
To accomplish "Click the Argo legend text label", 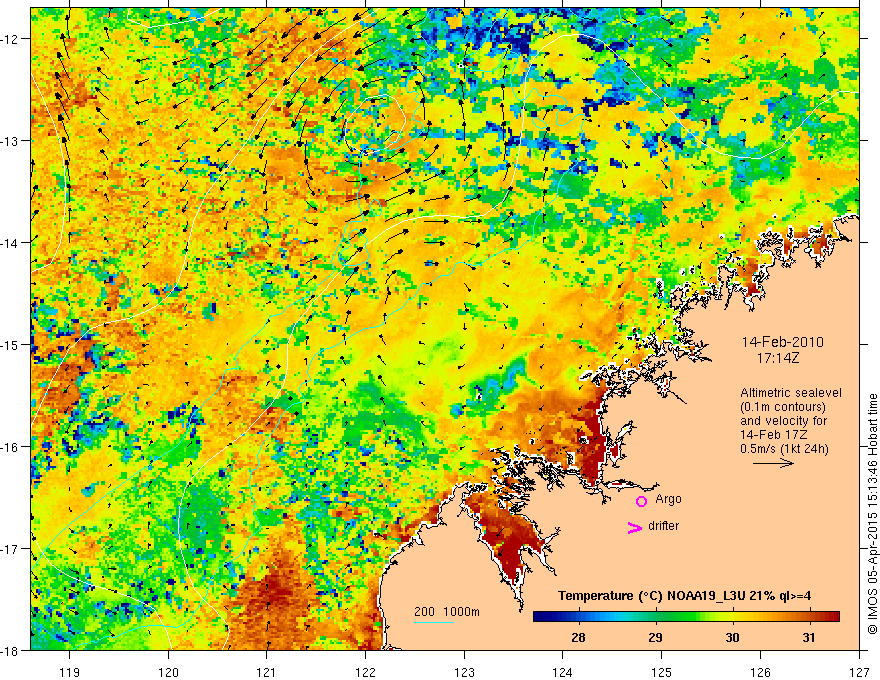I will click(668, 499).
